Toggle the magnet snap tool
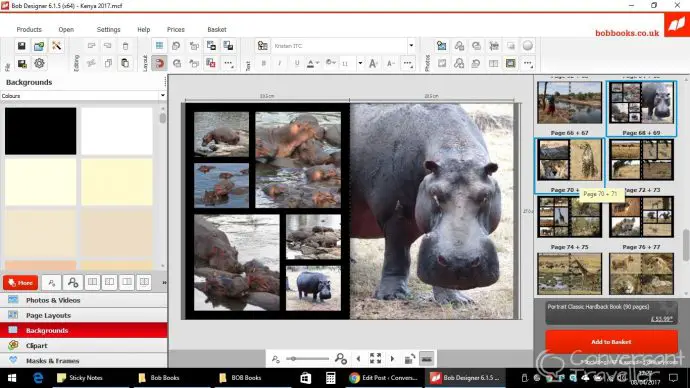Screen dimensions: 690x388 159,63
